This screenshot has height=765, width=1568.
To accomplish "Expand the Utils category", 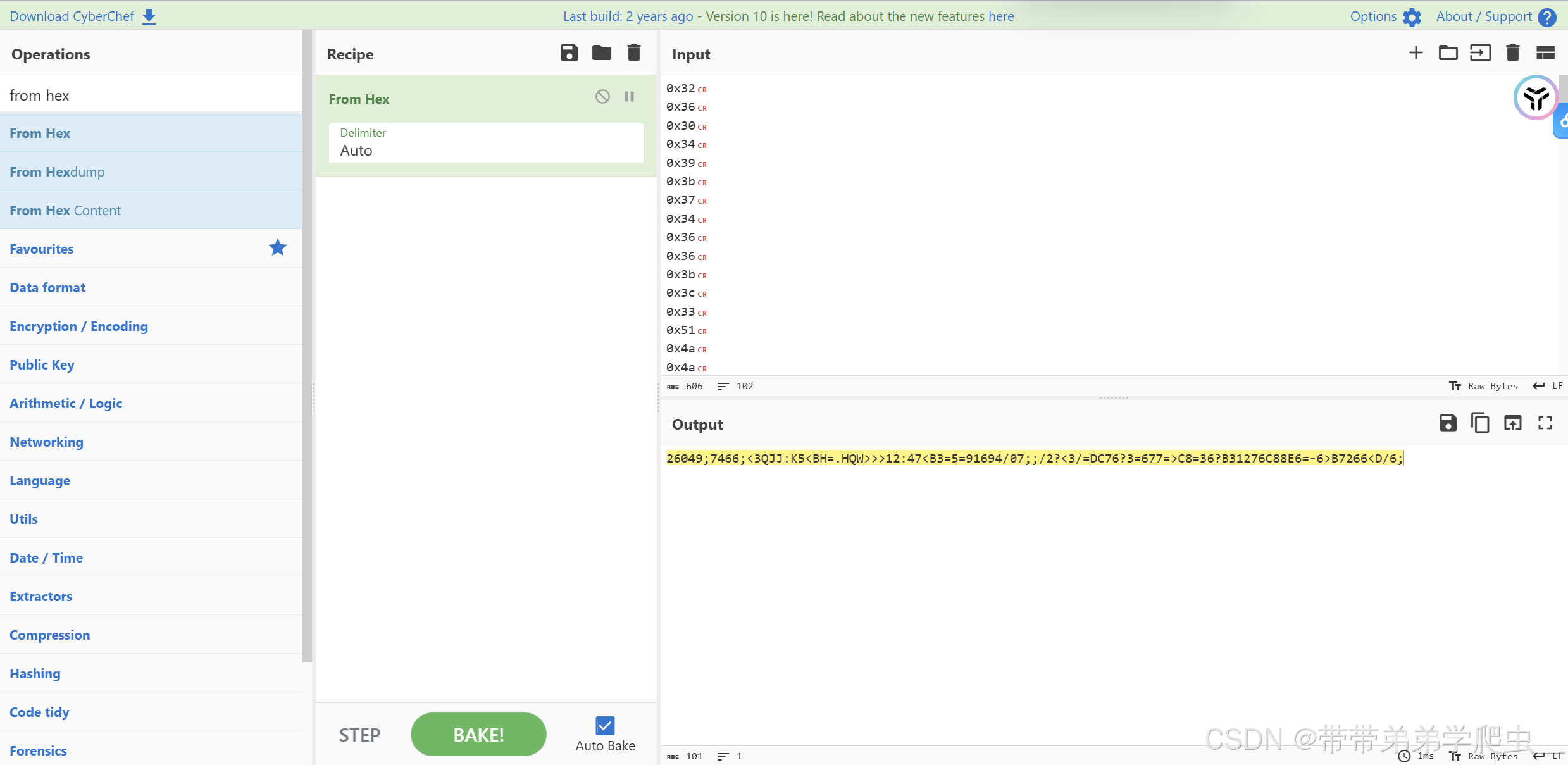I will pos(151,519).
